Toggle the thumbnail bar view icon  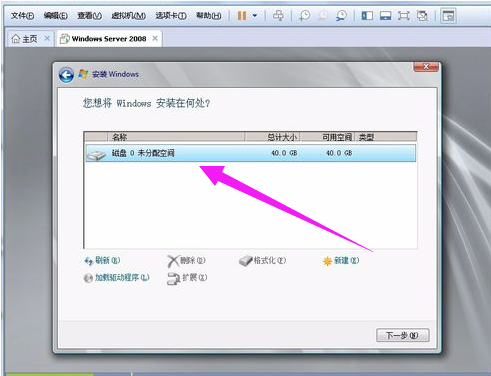coord(385,16)
